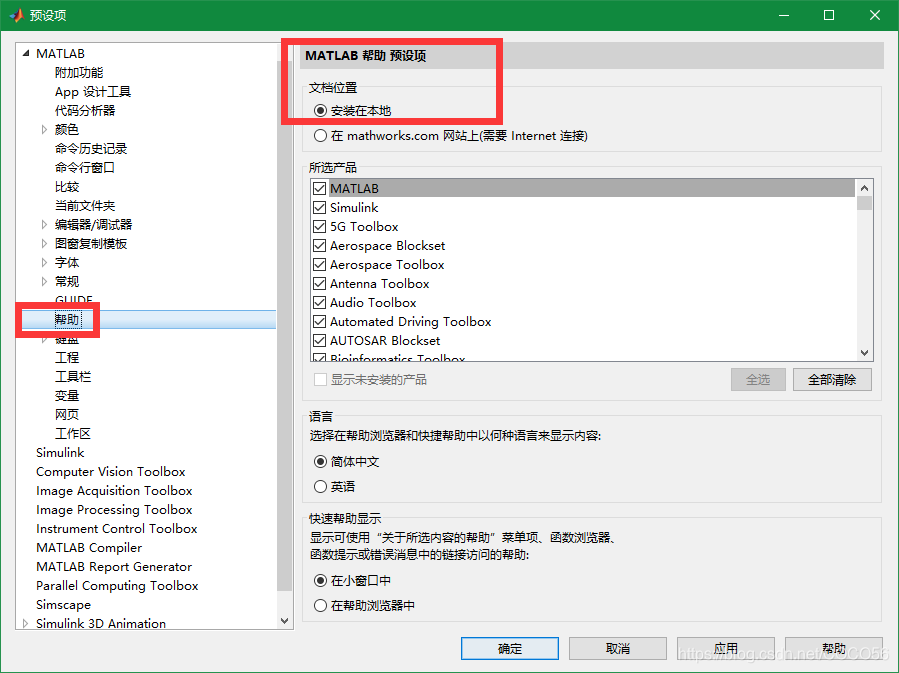899x673 pixels.
Task: Select 安装在本地 documentation location
Action: tap(320, 111)
